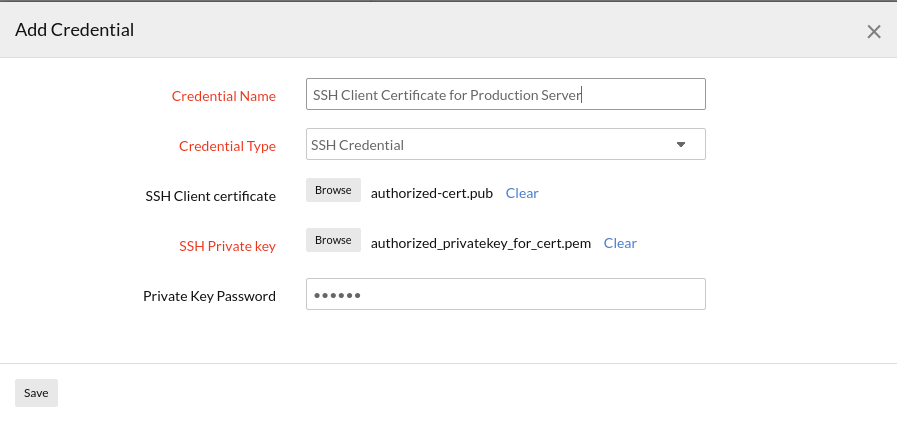Click the Credential Type dropdown arrow
897x421 pixels.
pos(681,145)
